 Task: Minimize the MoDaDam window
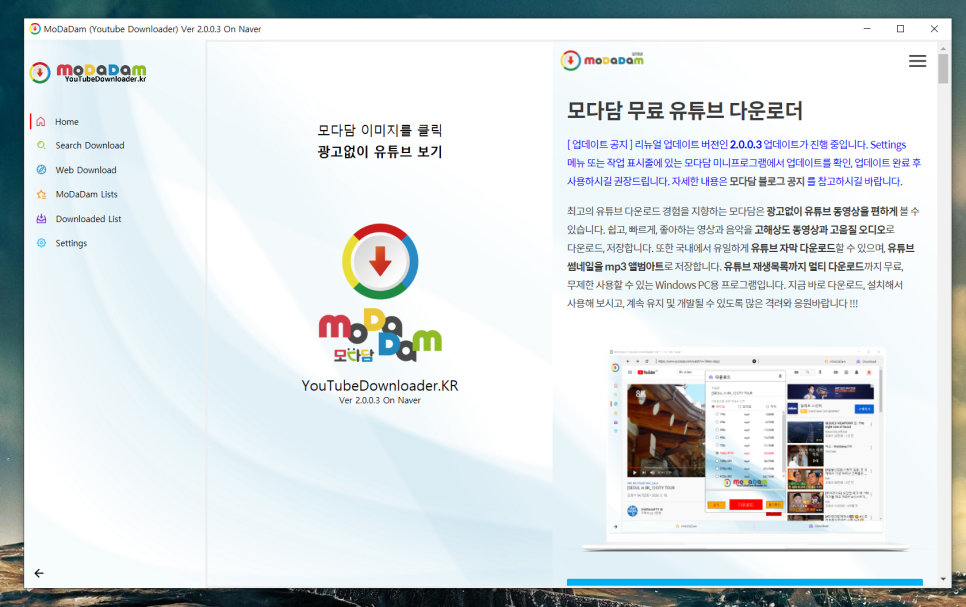[x=867, y=29]
